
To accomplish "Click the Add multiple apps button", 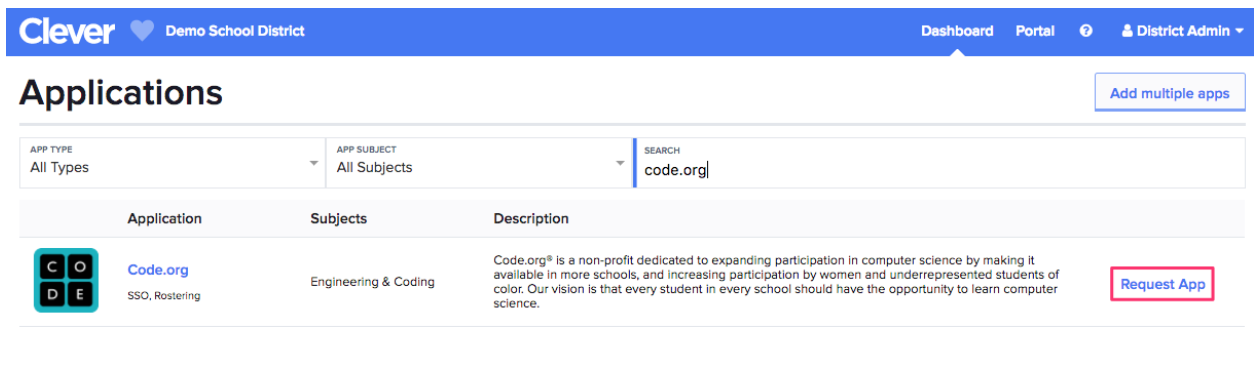I will click(1170, 93).
